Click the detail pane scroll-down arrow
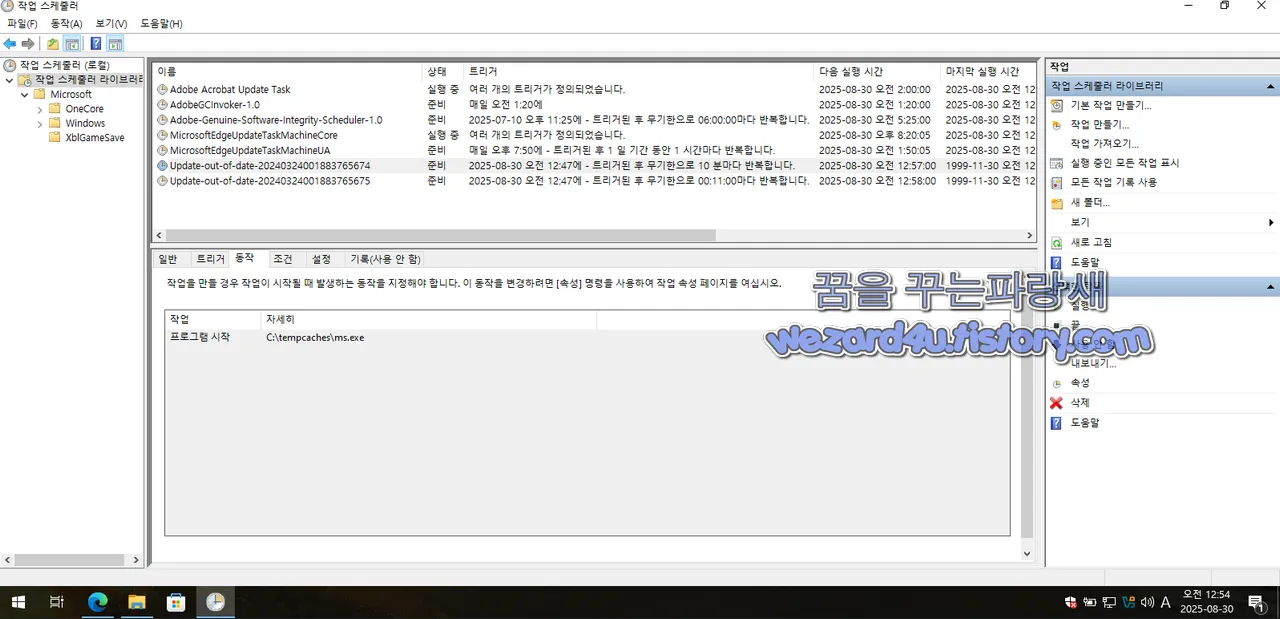The width and height of the screenshot is (1280, 619). [1027, 553]
